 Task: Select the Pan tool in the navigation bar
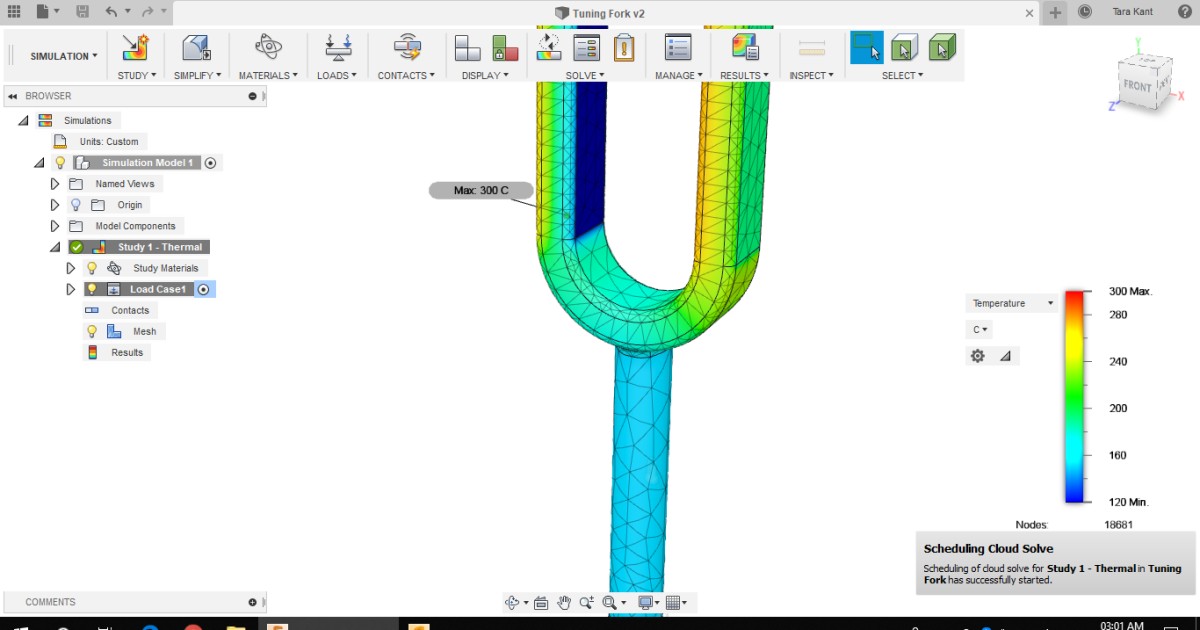(563, 602)
